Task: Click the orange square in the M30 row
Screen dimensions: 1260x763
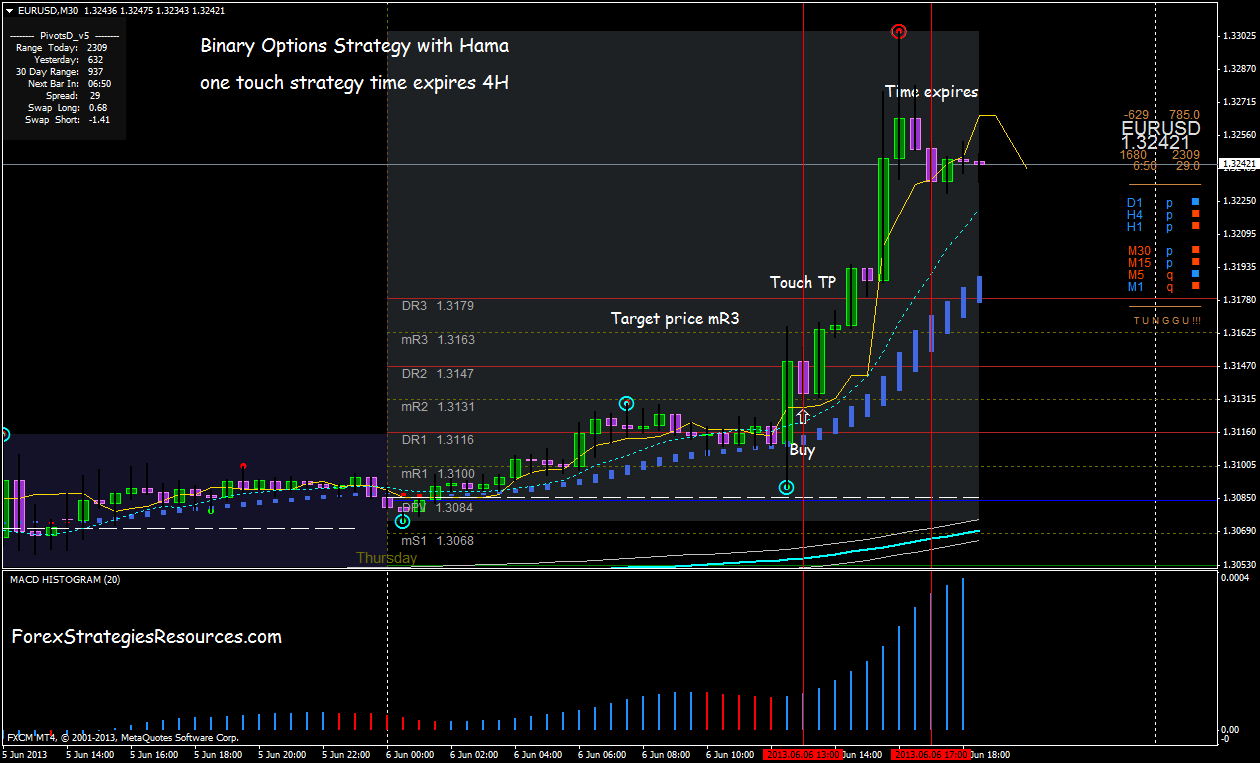Action: 1194,251
